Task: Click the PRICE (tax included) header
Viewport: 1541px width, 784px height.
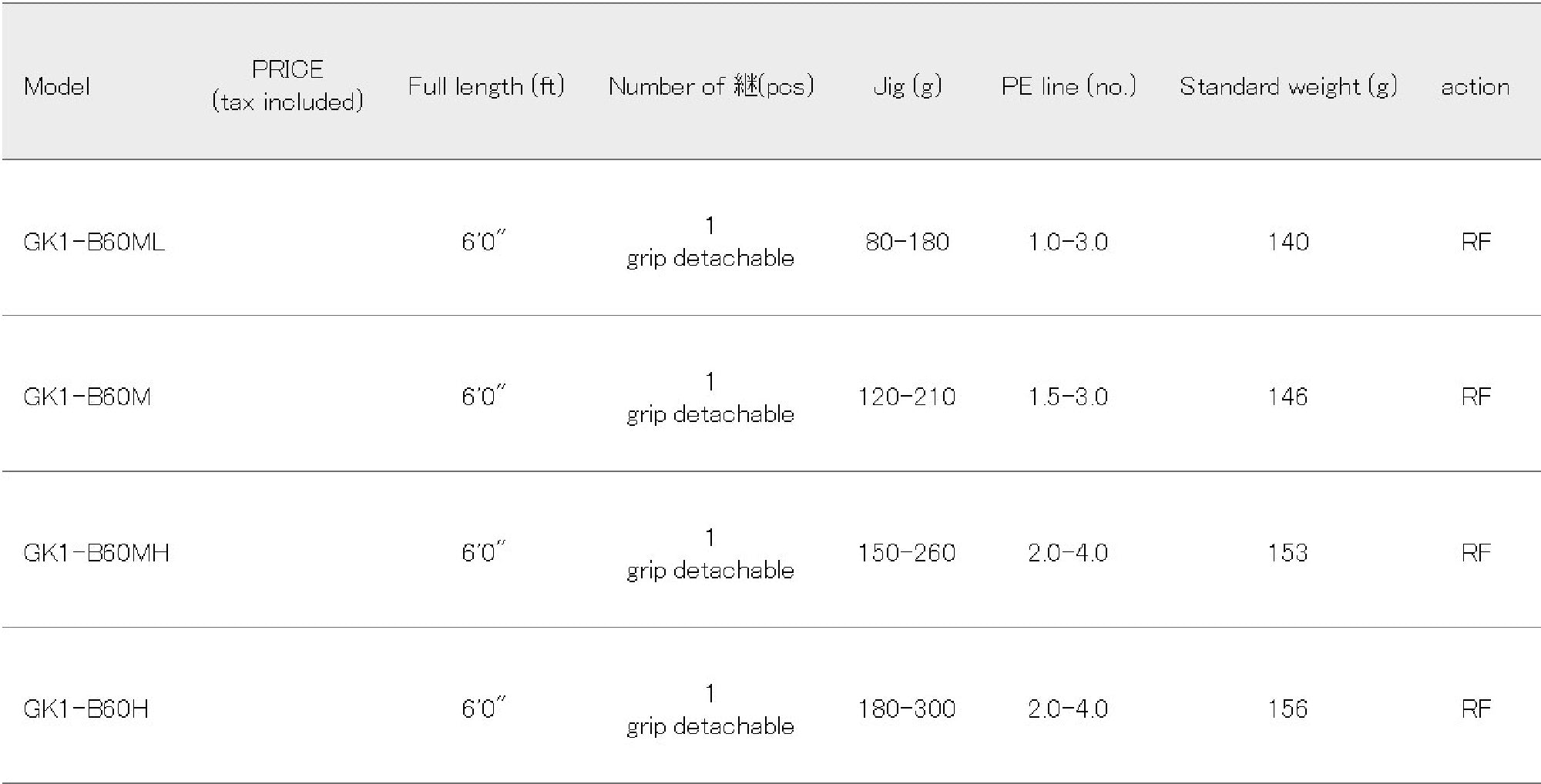Action: coord(287,85)
